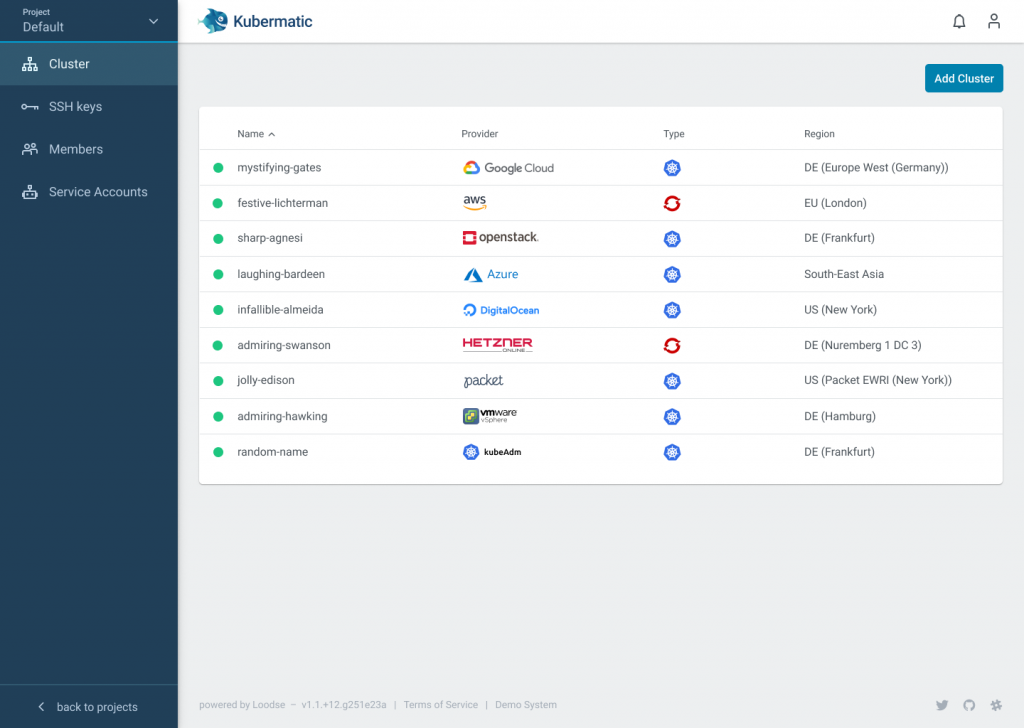Click the Kubernetes type icon for mystifying-gates
Image resolution: width=1024 pixels, height=728 pixels.
click(x=672, y=168)
